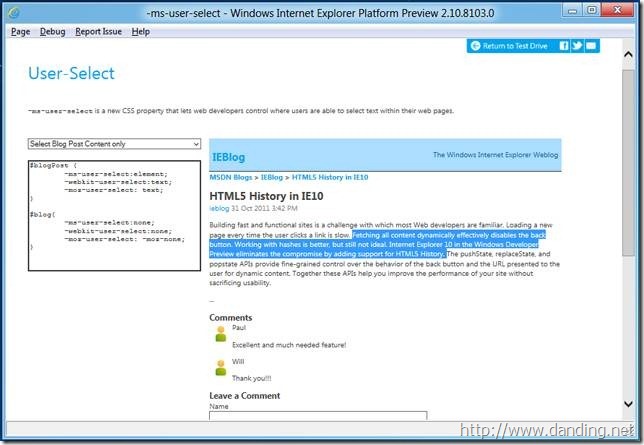This screenshot has width=644, height=445.
Task: Maximize the browser window
Action: tap(591, 10)
